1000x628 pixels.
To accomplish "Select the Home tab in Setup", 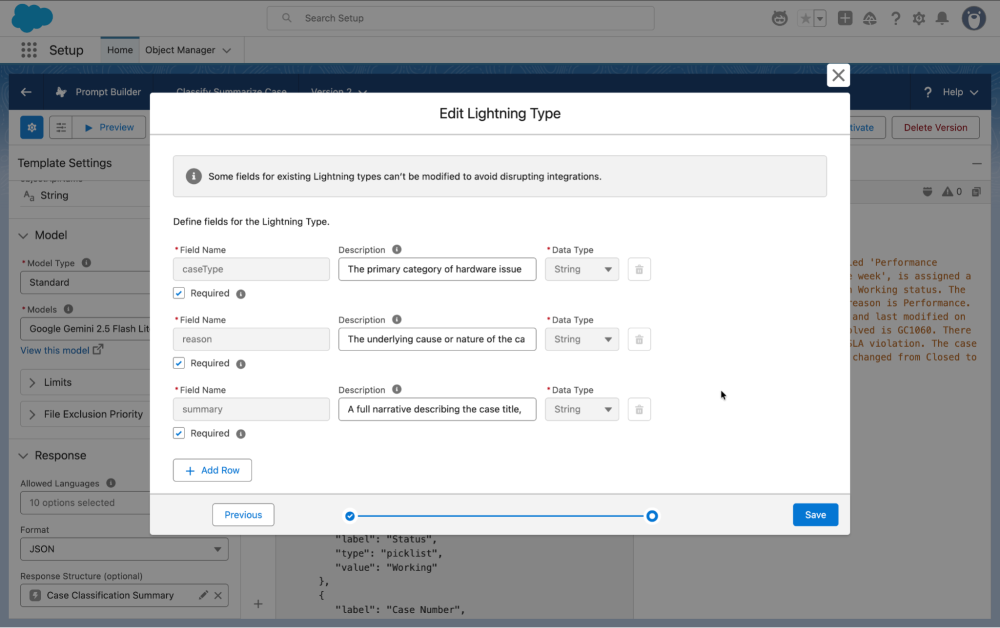I will click(x=119, y=49).
